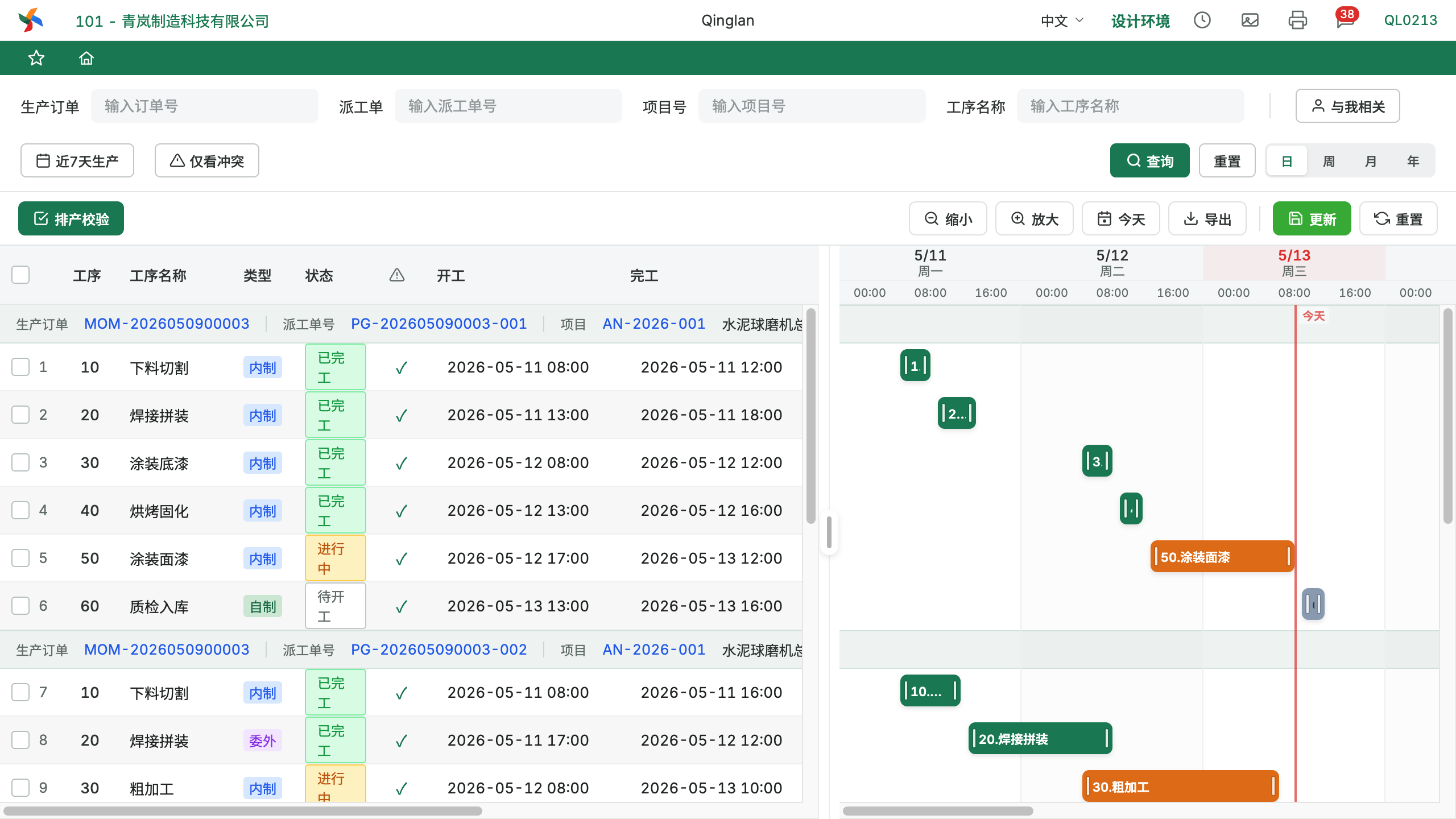Image resolution: width=1456 pixels, height=819 pixels.
Task: Check row 1 下料切割 checkbox
Action: [x=20, y=367]
